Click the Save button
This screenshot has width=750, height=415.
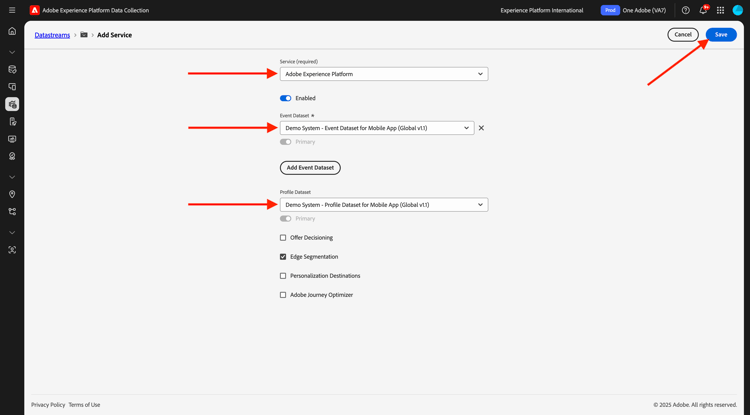click(x=721, y=34)
